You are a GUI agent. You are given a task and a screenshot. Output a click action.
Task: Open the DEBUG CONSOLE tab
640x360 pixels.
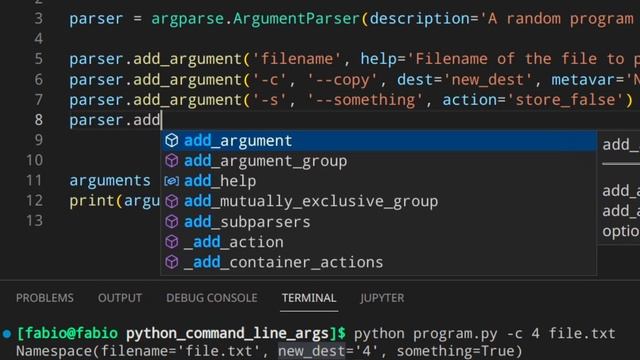[x=212, y=298]
